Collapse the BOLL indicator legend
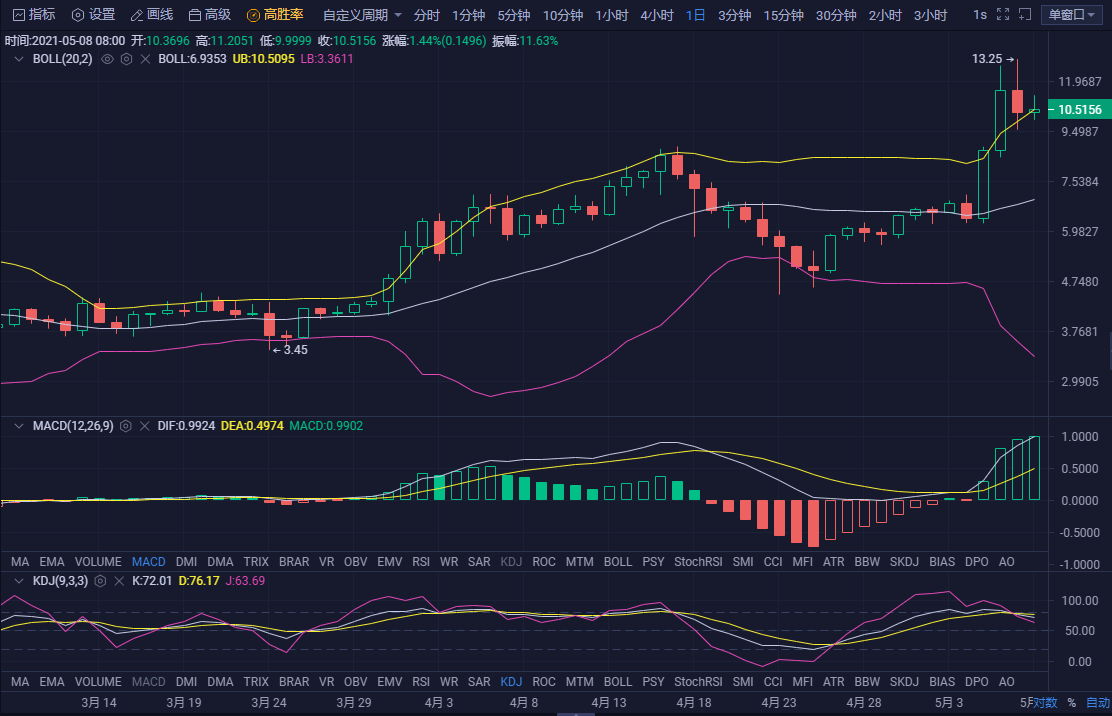The width and height of the screenshot is (1112, 716). (18, 59)
